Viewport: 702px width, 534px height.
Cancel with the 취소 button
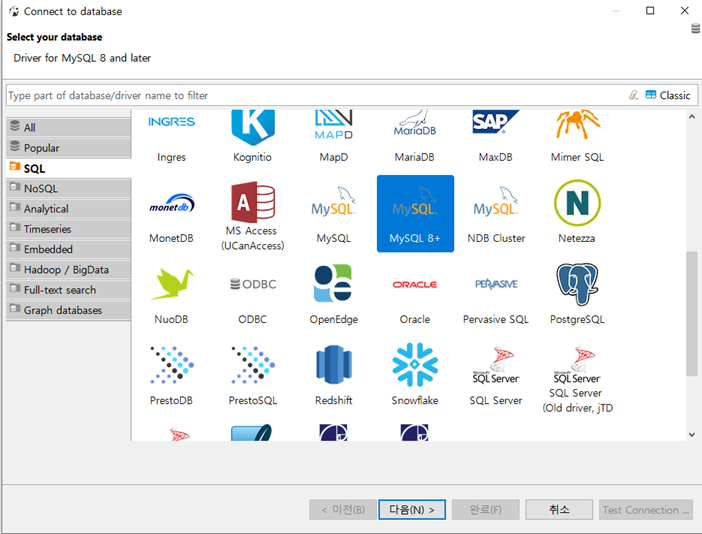[x=559, y=509]
